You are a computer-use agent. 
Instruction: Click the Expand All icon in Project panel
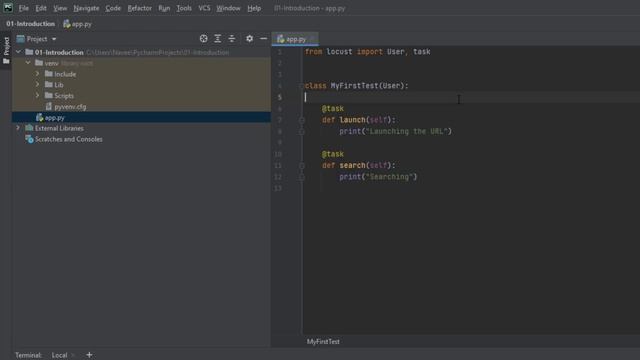218,39
